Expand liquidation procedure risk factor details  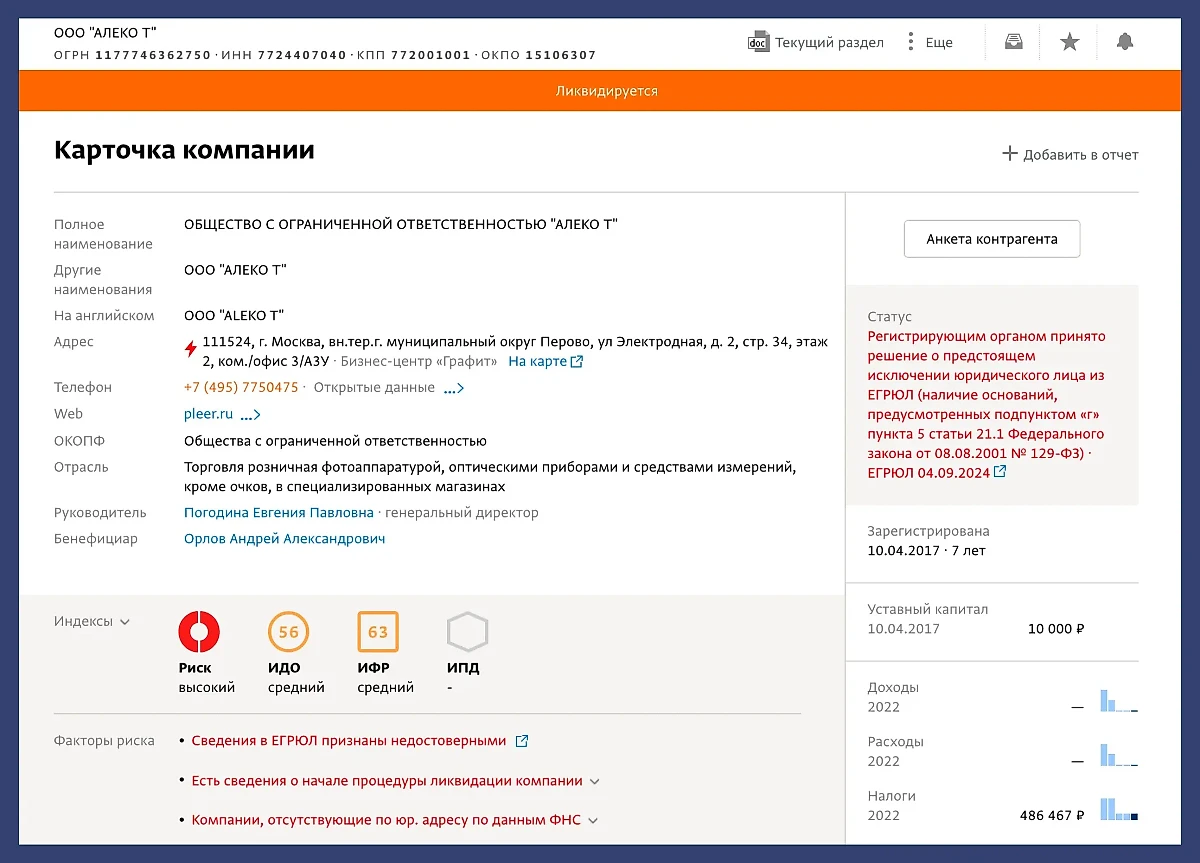(595, 781)
